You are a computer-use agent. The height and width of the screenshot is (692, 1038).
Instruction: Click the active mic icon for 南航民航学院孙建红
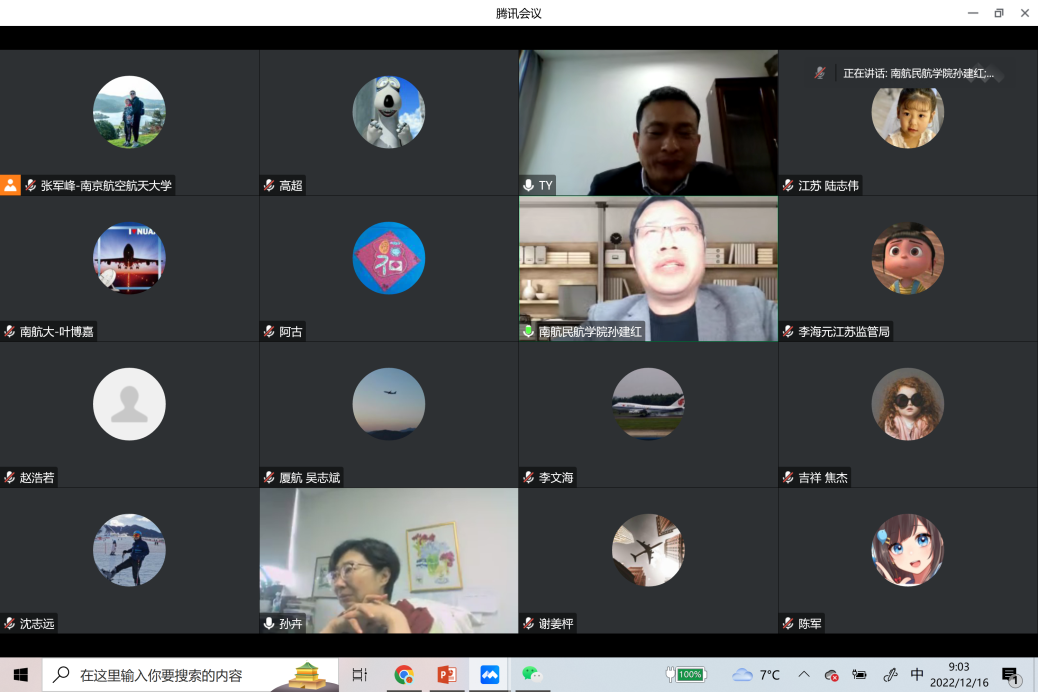(x=528, y=332)
